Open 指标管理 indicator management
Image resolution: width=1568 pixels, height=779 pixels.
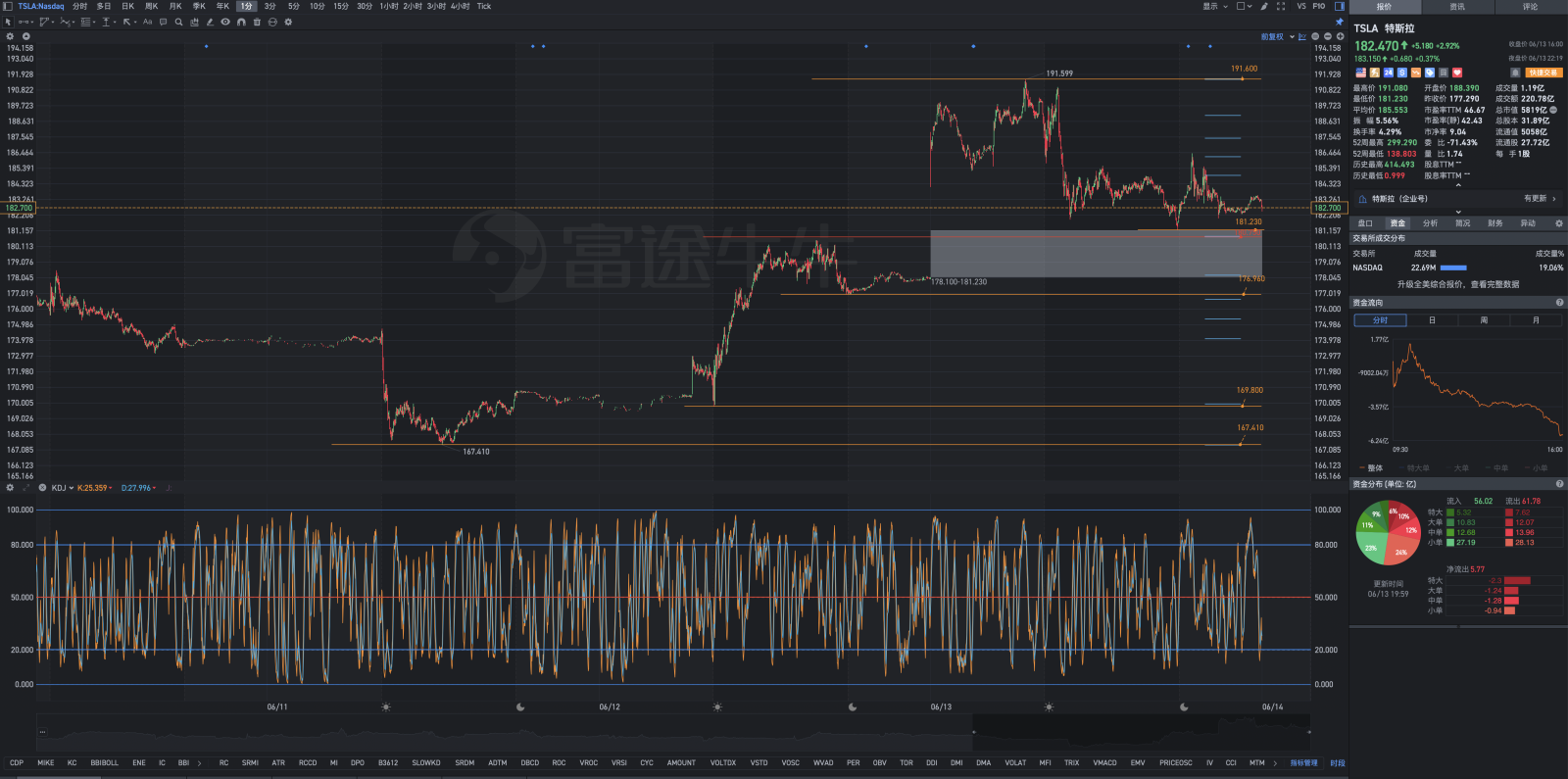[1303, 762]
